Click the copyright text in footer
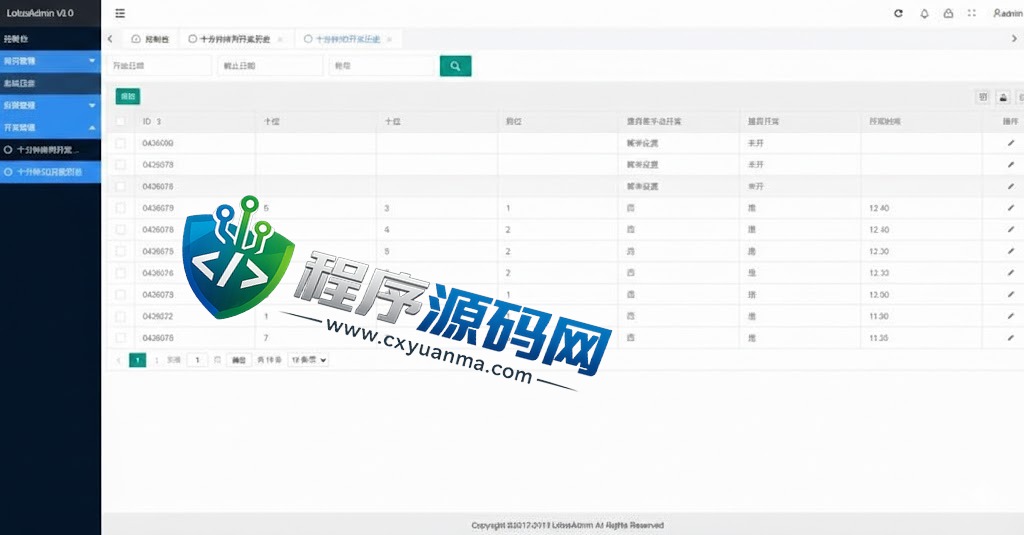 click(x=568, y=525)
